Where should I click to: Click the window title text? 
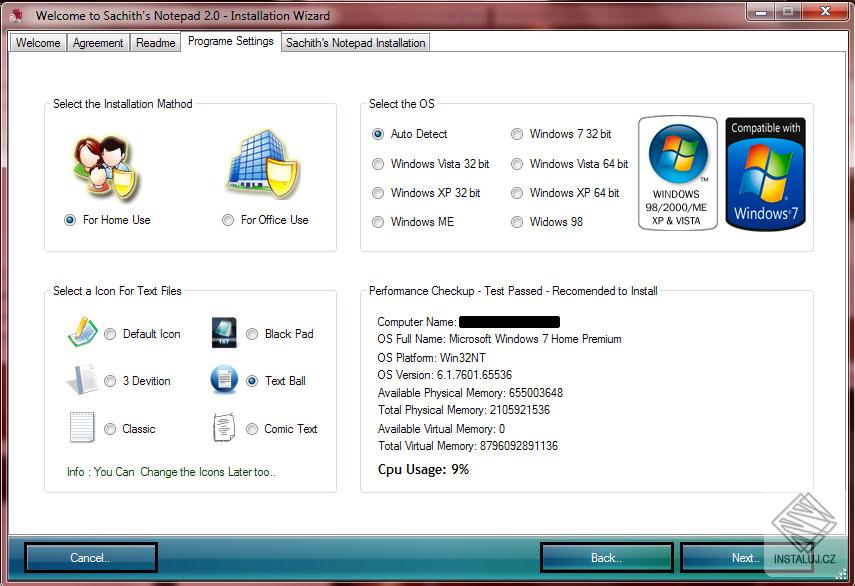(183, 16)
